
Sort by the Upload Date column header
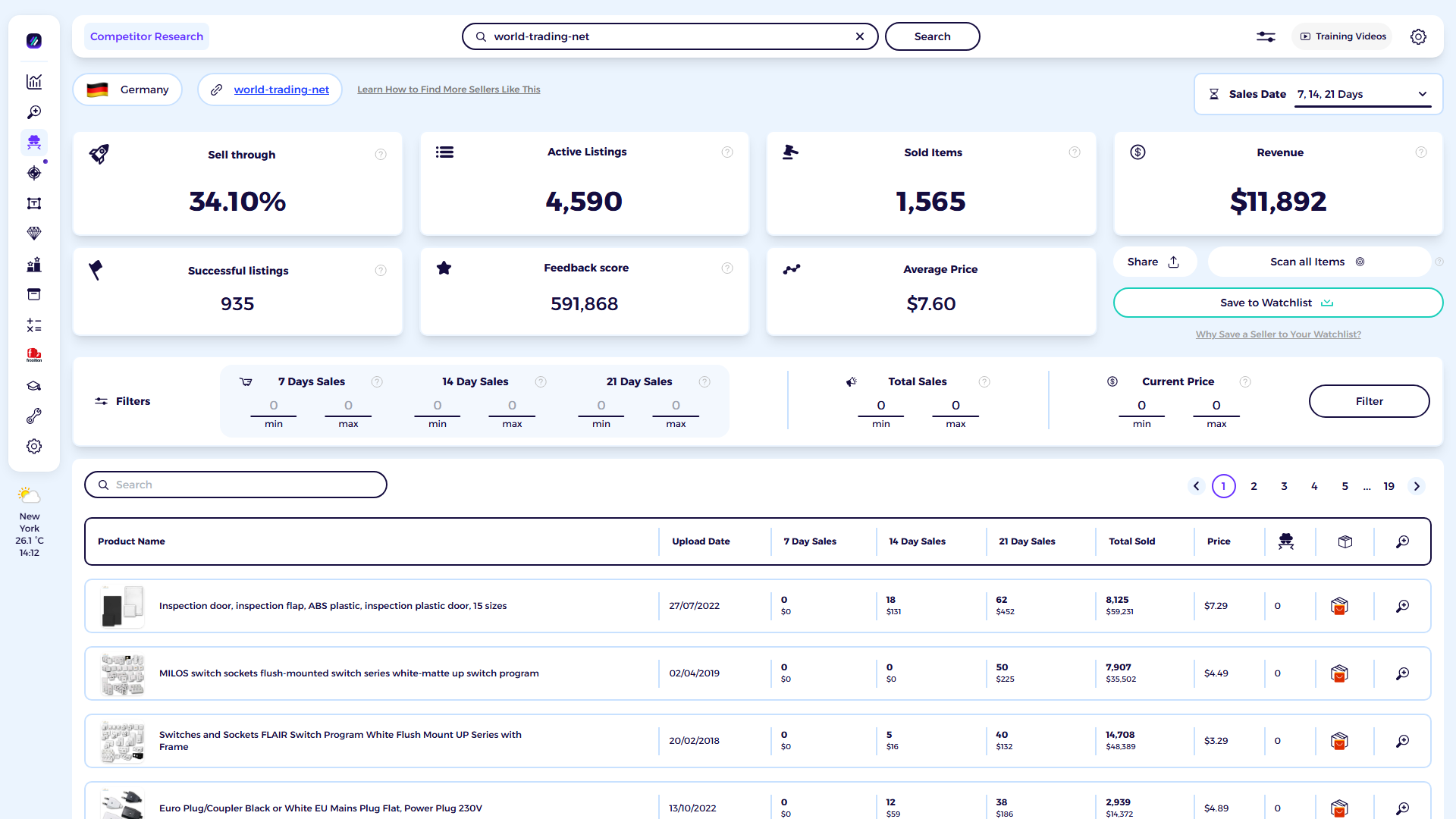[x=701, y=541]
